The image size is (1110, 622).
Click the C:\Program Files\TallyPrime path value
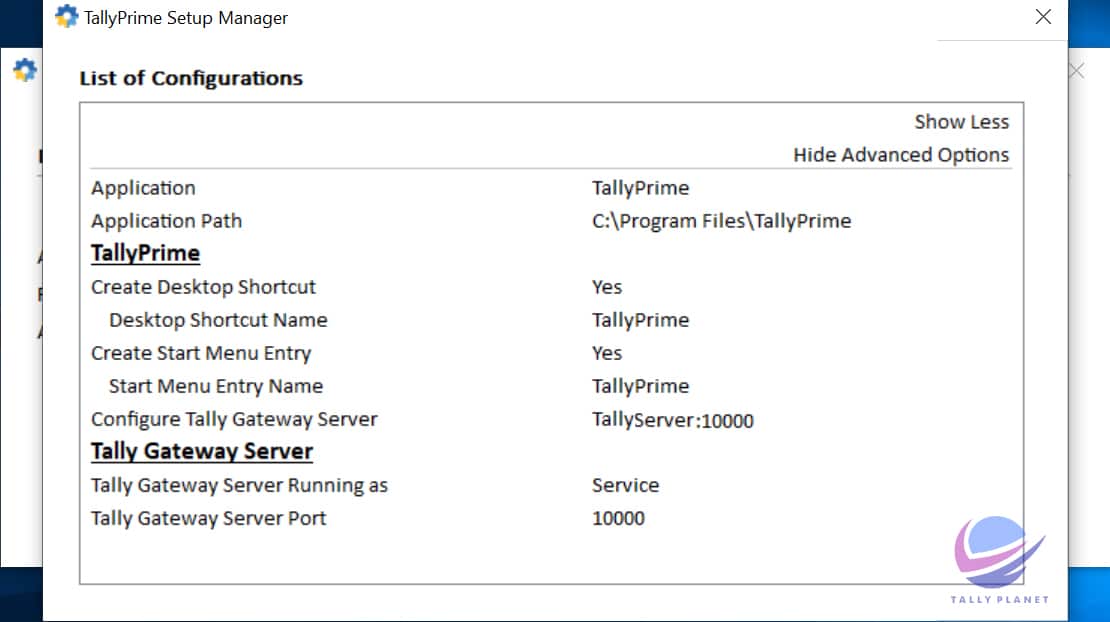(721, 221)
